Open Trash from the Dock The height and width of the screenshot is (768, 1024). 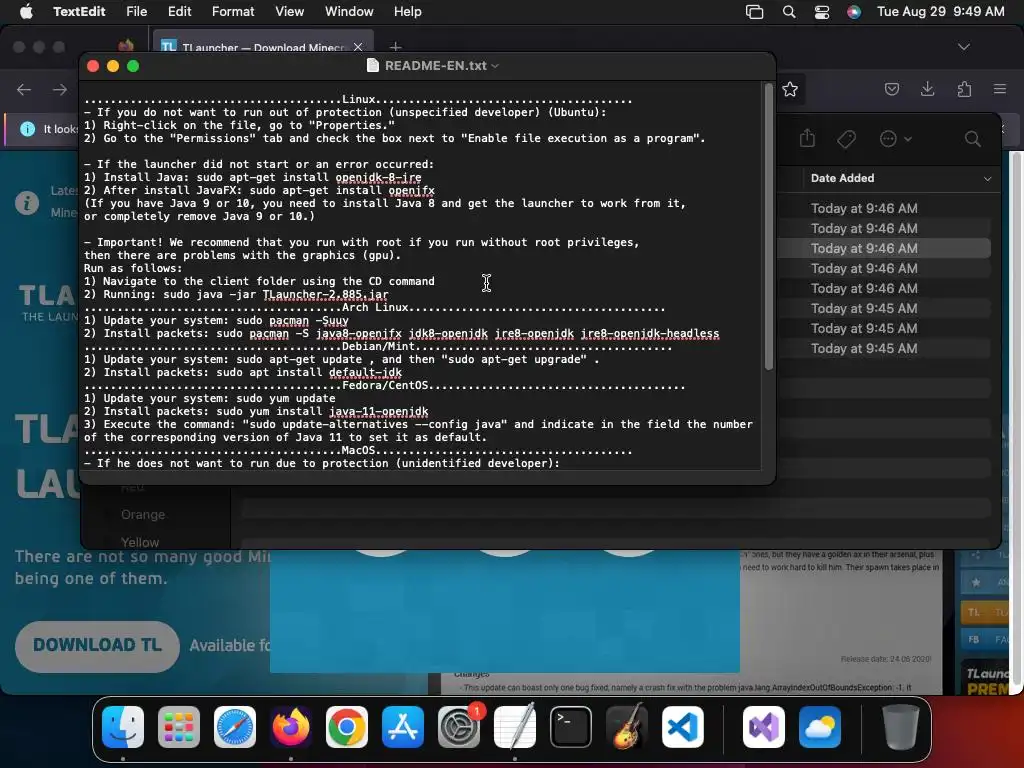[x=900, y=727]
